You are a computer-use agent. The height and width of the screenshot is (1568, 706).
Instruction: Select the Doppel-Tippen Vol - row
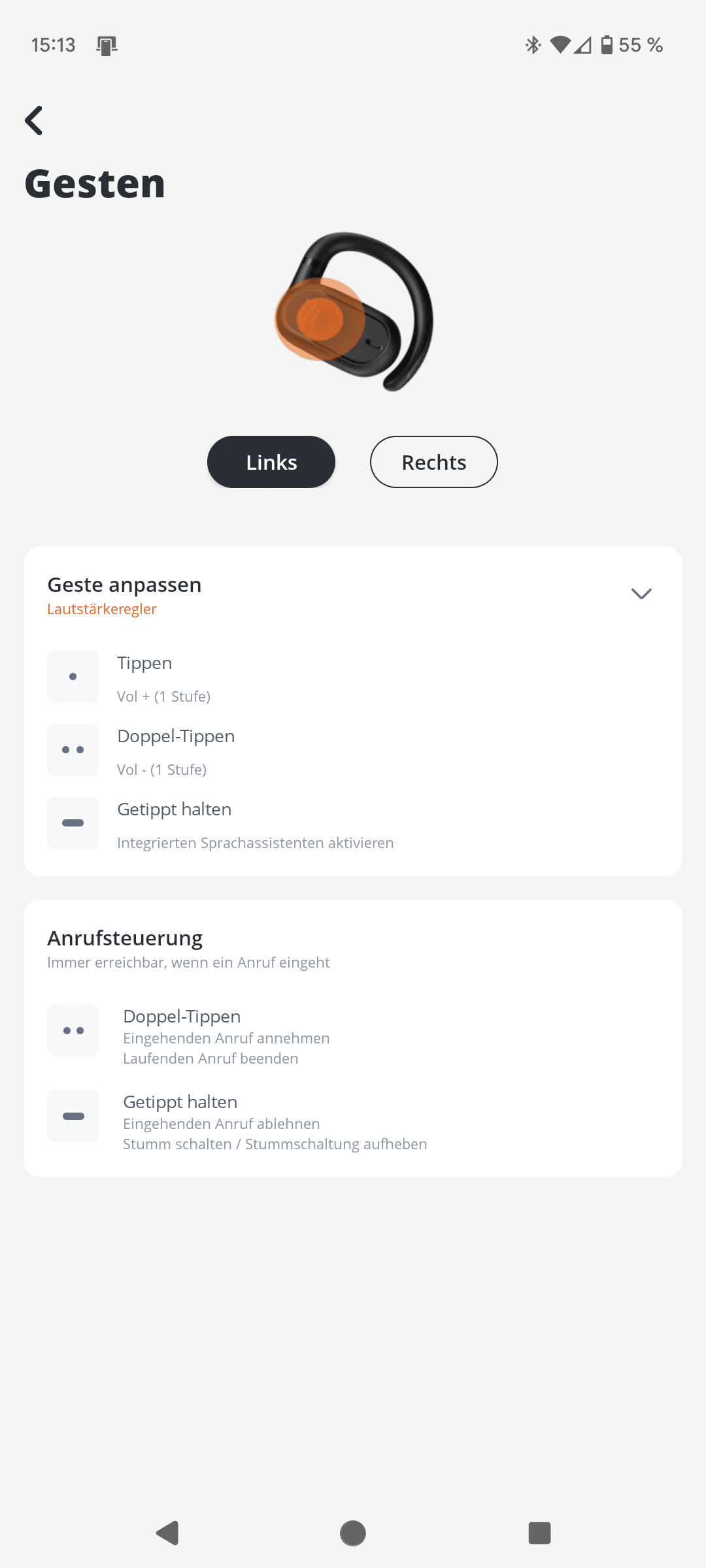tap(353, 751)
